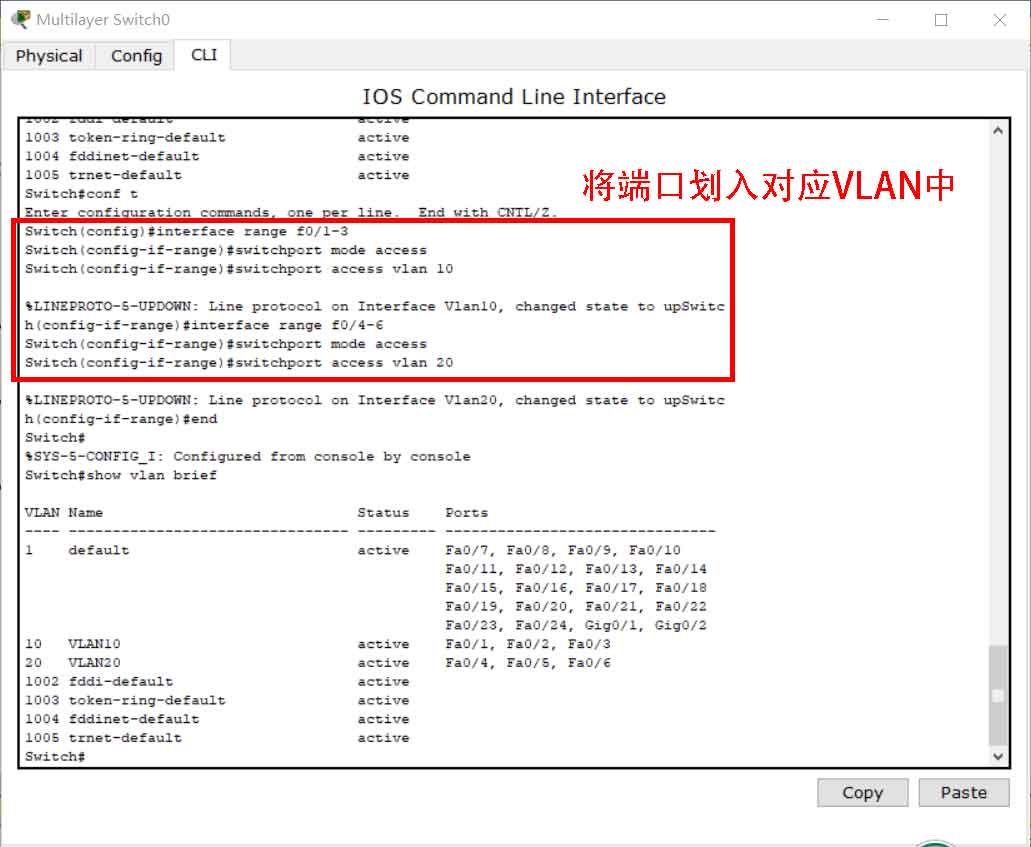Screen dimensions: 1031x847
Task: Click the Vlan10 LINEPROTO-5-UPDOWN message
Action: click(x=375, y=306)
